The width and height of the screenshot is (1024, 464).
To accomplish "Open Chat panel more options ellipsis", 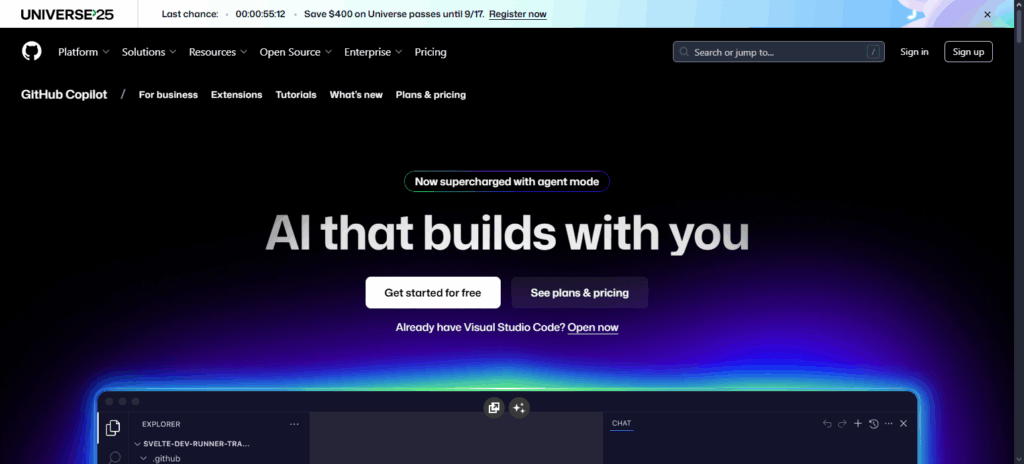I will 889,423.
